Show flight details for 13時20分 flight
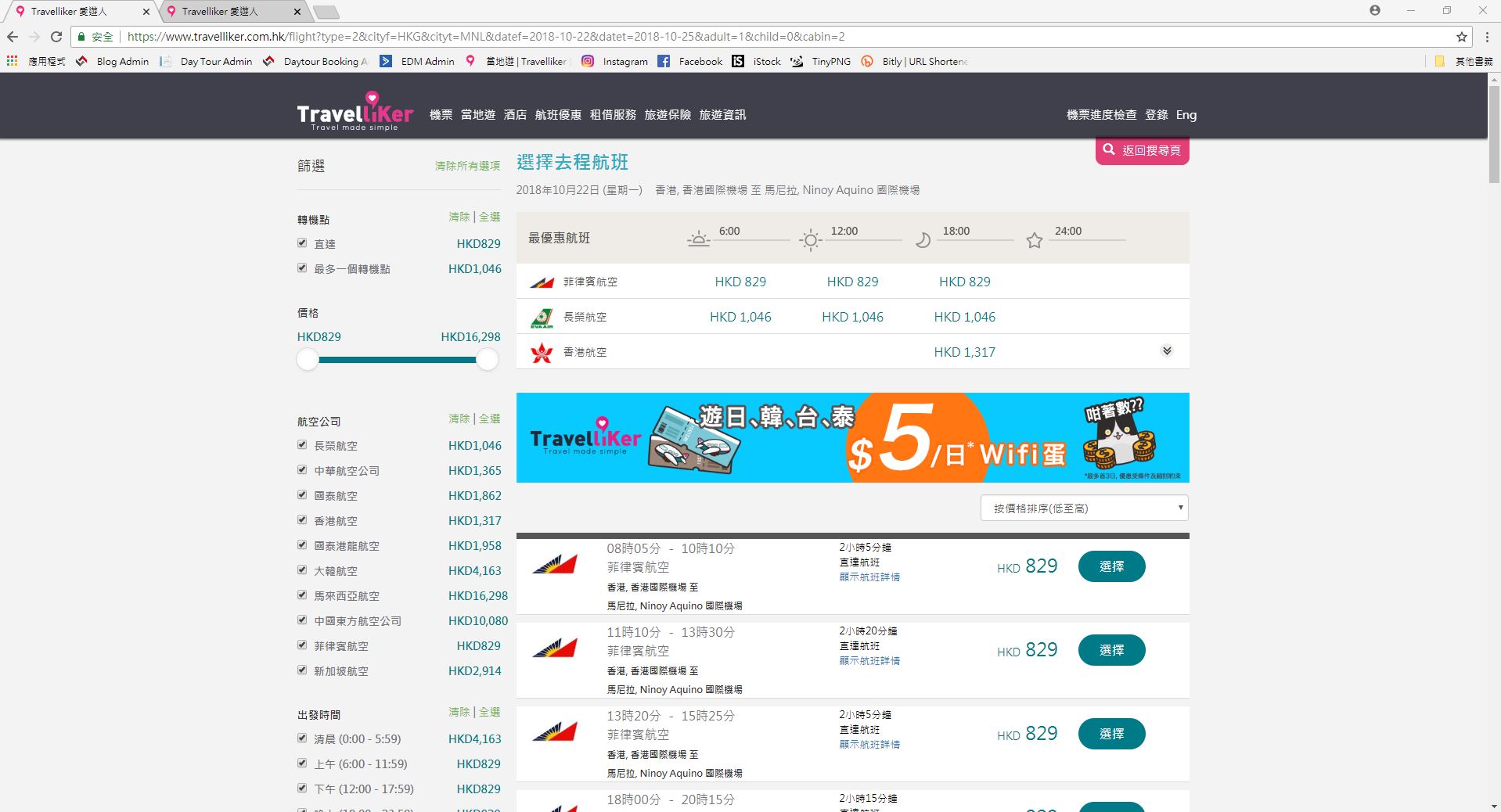 (869, 745)
